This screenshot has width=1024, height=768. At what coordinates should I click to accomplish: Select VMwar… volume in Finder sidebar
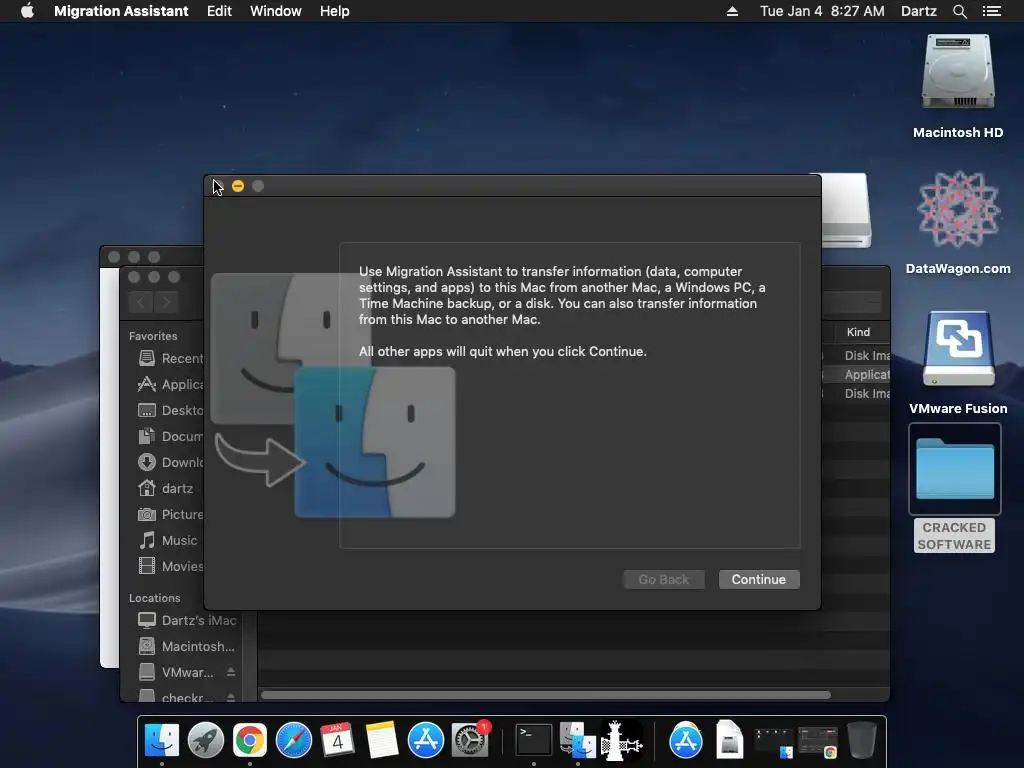pyautogui.click(x=176, y=673)
